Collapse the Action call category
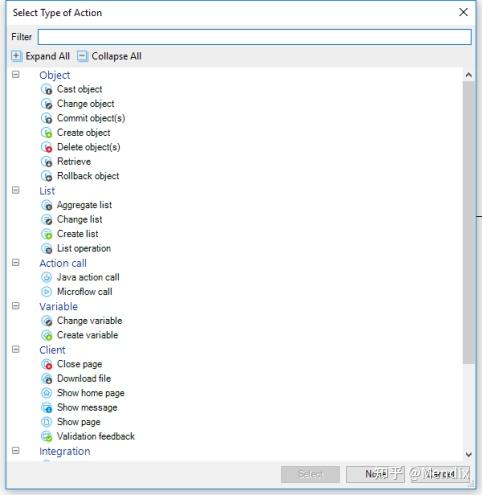 [x=16, y=263]
